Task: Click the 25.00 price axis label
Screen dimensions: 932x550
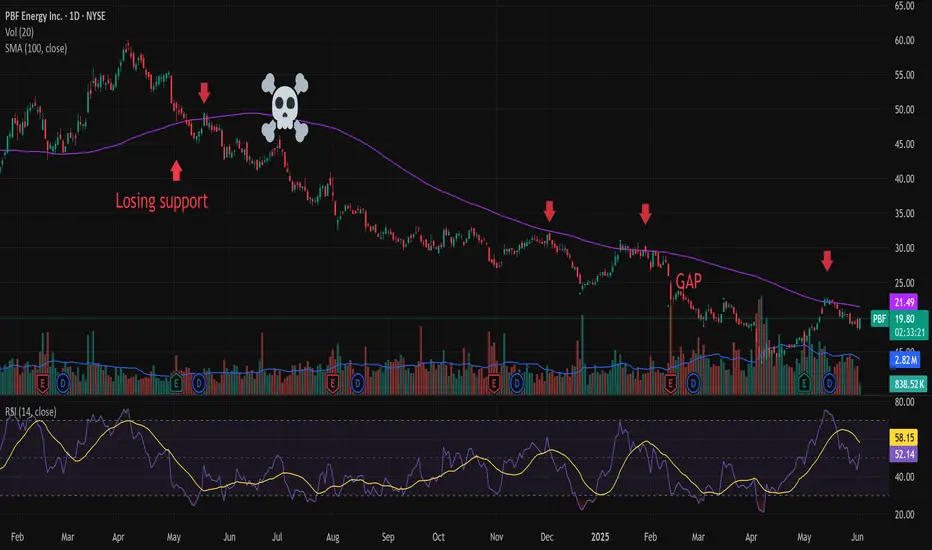Action: (x=904, y=282)
